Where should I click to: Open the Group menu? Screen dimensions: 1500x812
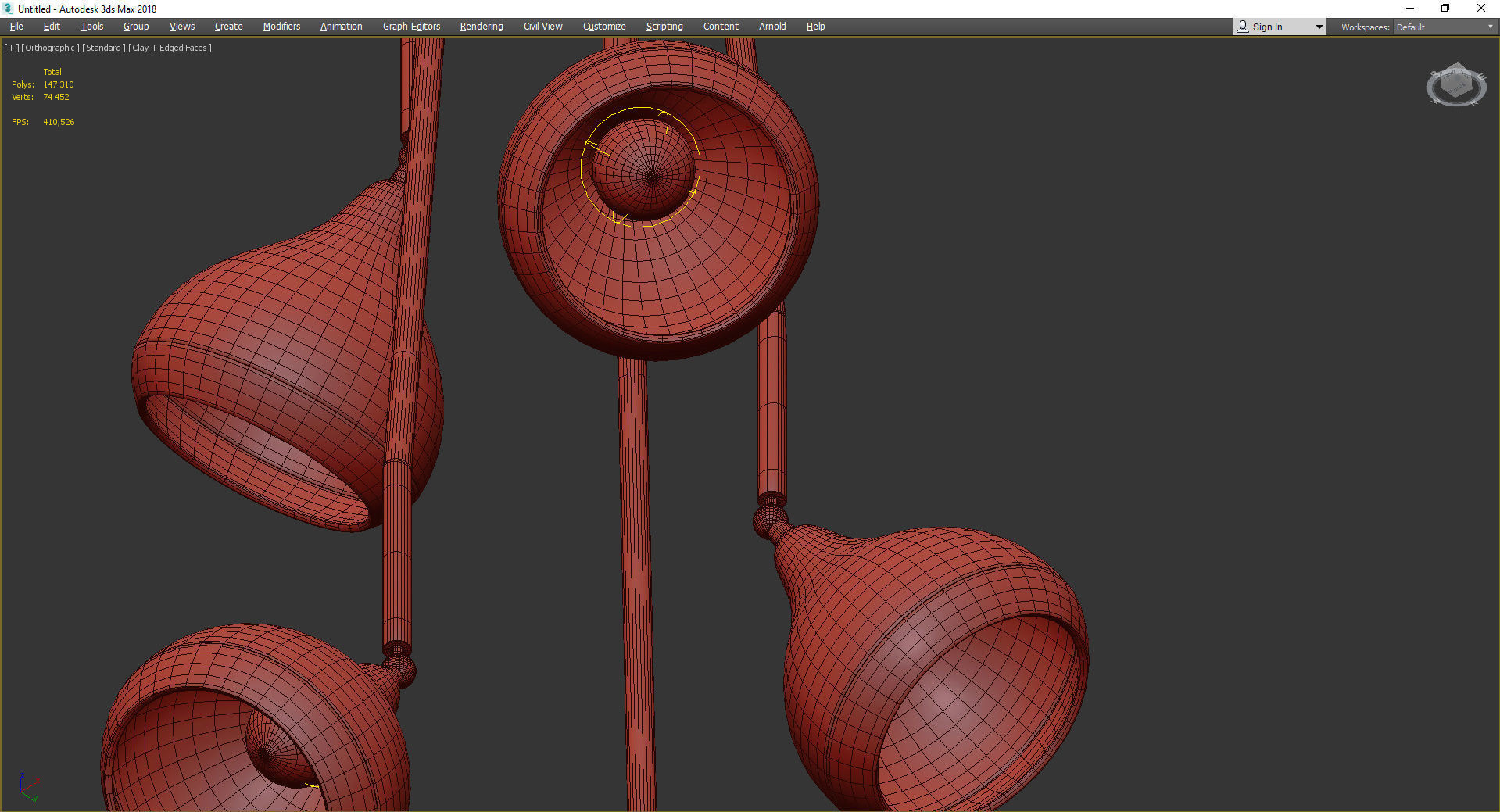coord(136,27)
